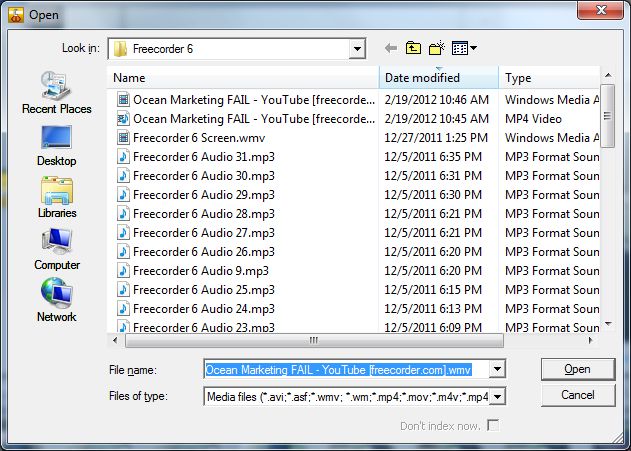
Task: Click icon of Freecorder 6 Audio 28.mp3
Action: pyautogui.click(x=123, y=214)
